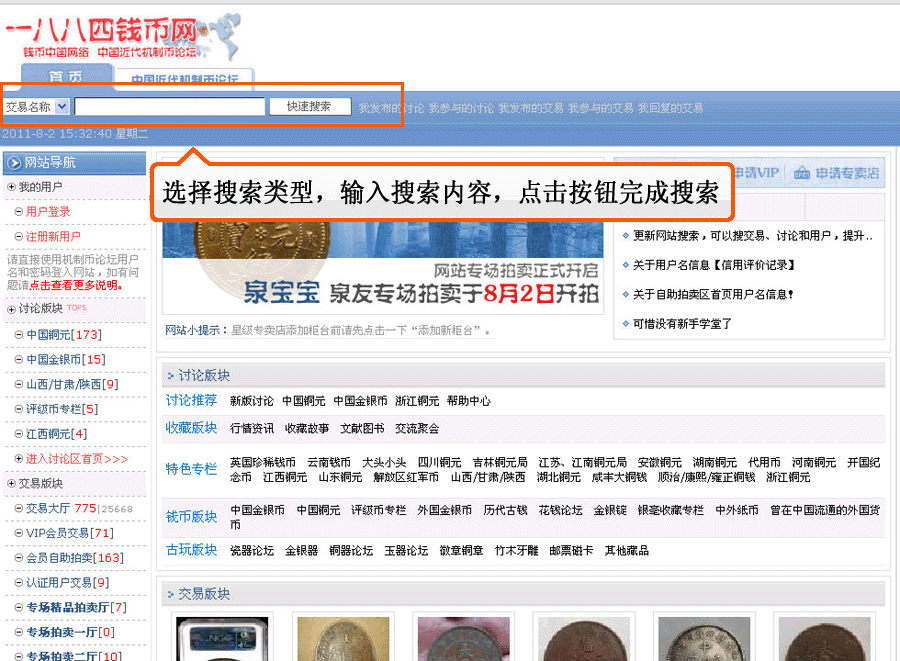
Task: Click the 网站导航 arrow icon in sidebar header
Action: point(14,162)
